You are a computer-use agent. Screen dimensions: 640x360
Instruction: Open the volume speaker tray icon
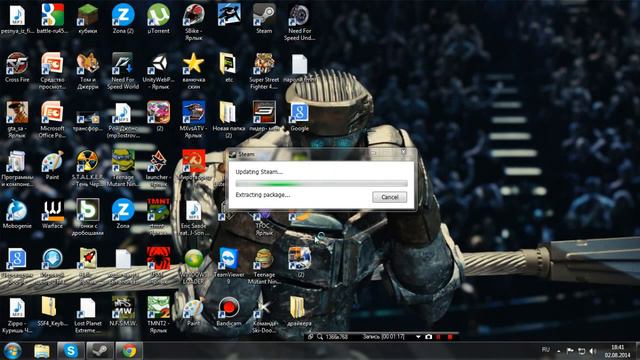(593, 351)
